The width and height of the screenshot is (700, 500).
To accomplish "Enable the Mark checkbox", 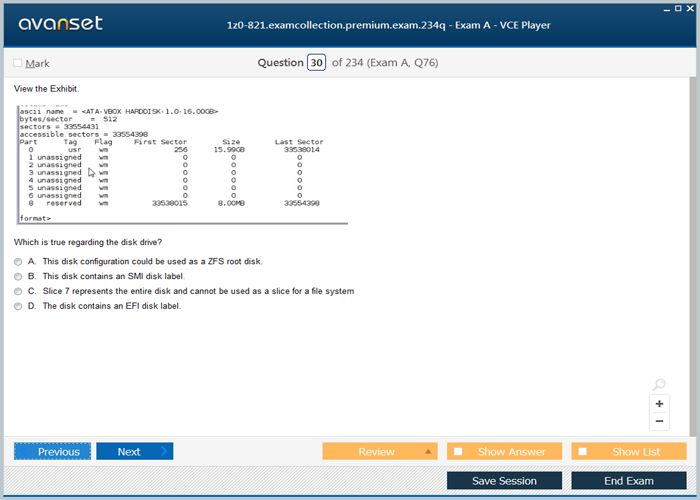I will 17,63.
